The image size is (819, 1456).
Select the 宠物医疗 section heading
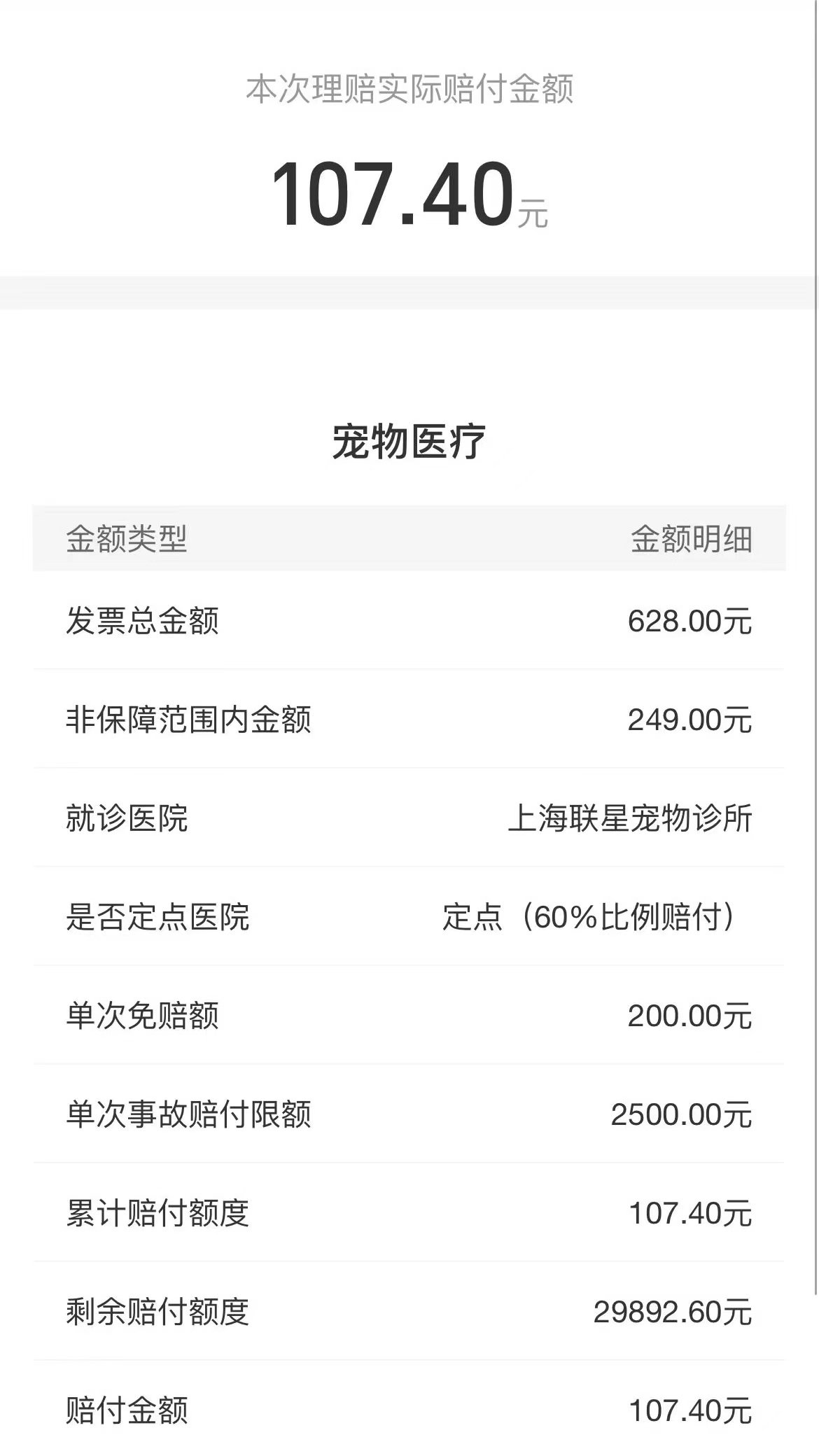click(409, 442)
